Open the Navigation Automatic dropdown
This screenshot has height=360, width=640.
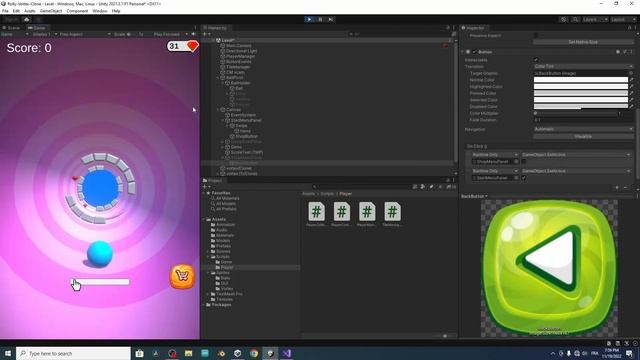pyautogui.click(x=583, y=129)
